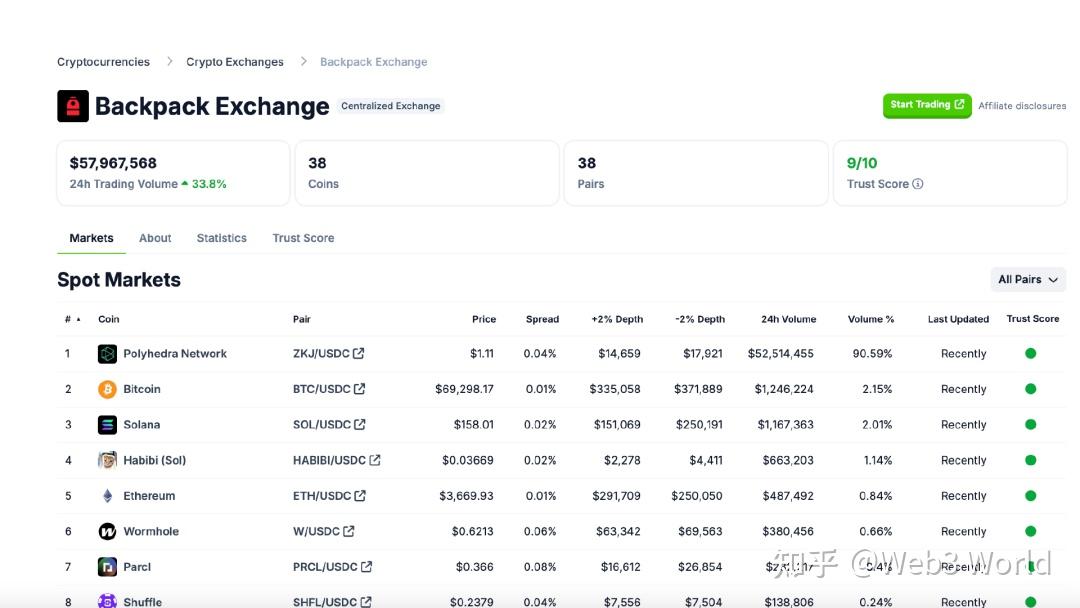The width and height of the screenshot is (1080, 608).
Task: Click the Bitcoin coin icon
Action: pos(107,389)
